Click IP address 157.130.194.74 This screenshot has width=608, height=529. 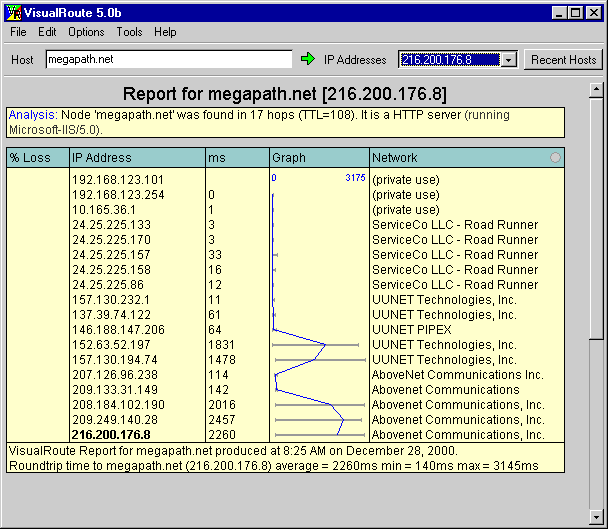coord(115,360)
